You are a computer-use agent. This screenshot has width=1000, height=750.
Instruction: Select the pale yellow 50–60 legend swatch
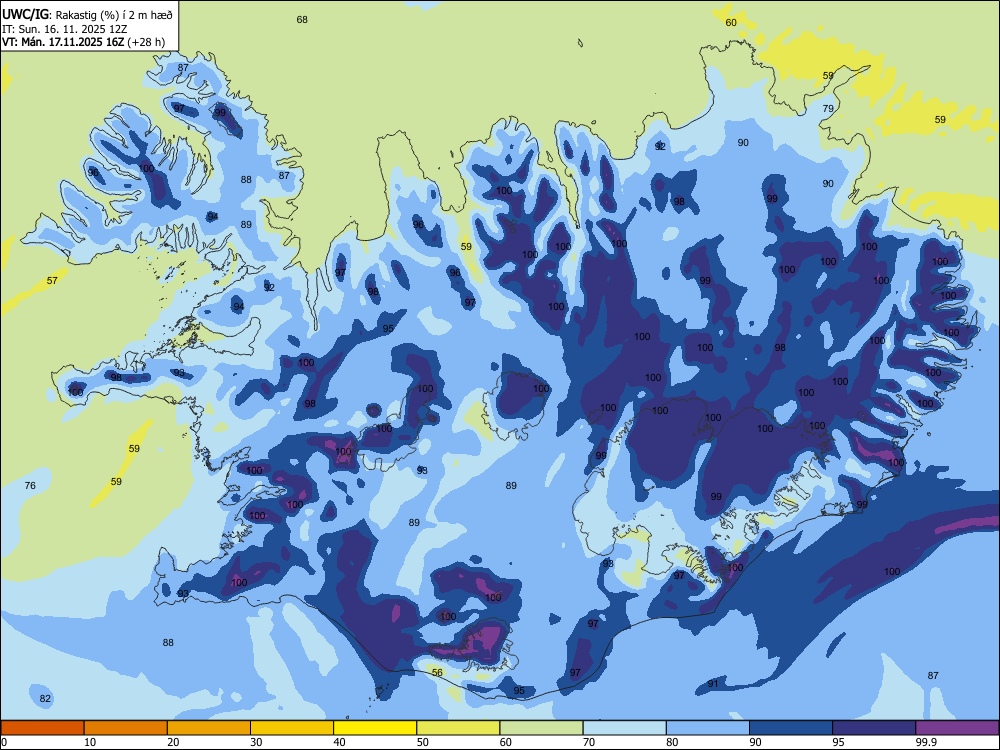click(x=458, y=728)
